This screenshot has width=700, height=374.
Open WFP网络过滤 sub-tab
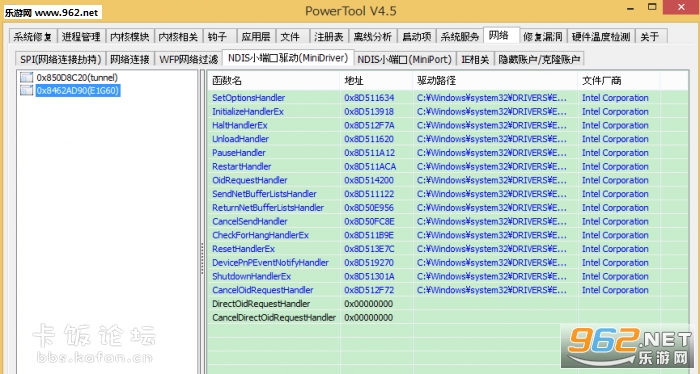188,59
